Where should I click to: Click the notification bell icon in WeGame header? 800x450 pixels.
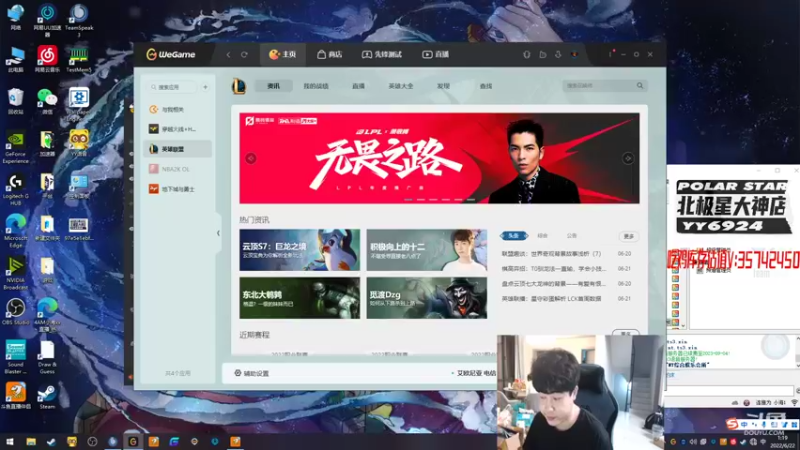click(x=527, y=55)
